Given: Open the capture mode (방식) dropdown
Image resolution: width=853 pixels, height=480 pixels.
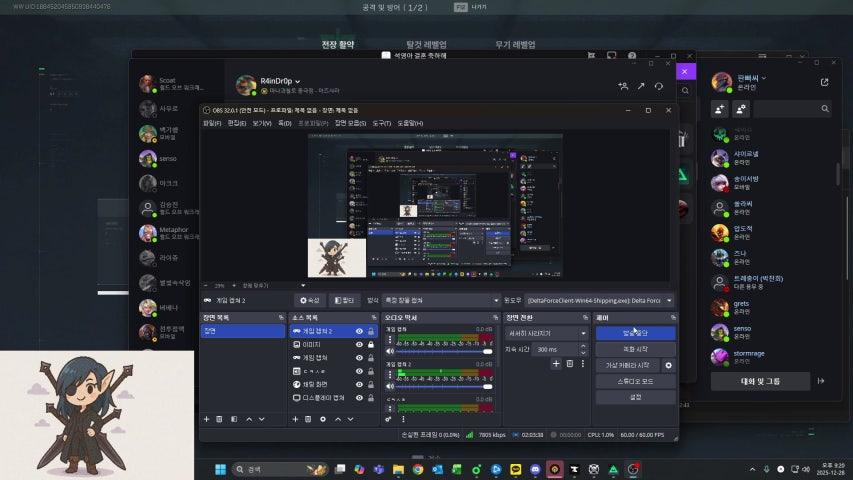Looking at the screenshot, I should click(x=441, y=300).
